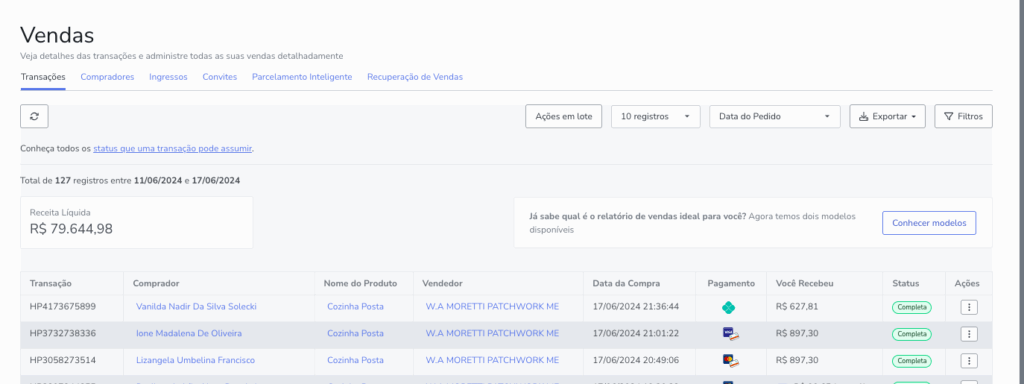1024x384 pixels.
Task: Click payment icon in HP4173675899 row
Action: coord(729,307)
